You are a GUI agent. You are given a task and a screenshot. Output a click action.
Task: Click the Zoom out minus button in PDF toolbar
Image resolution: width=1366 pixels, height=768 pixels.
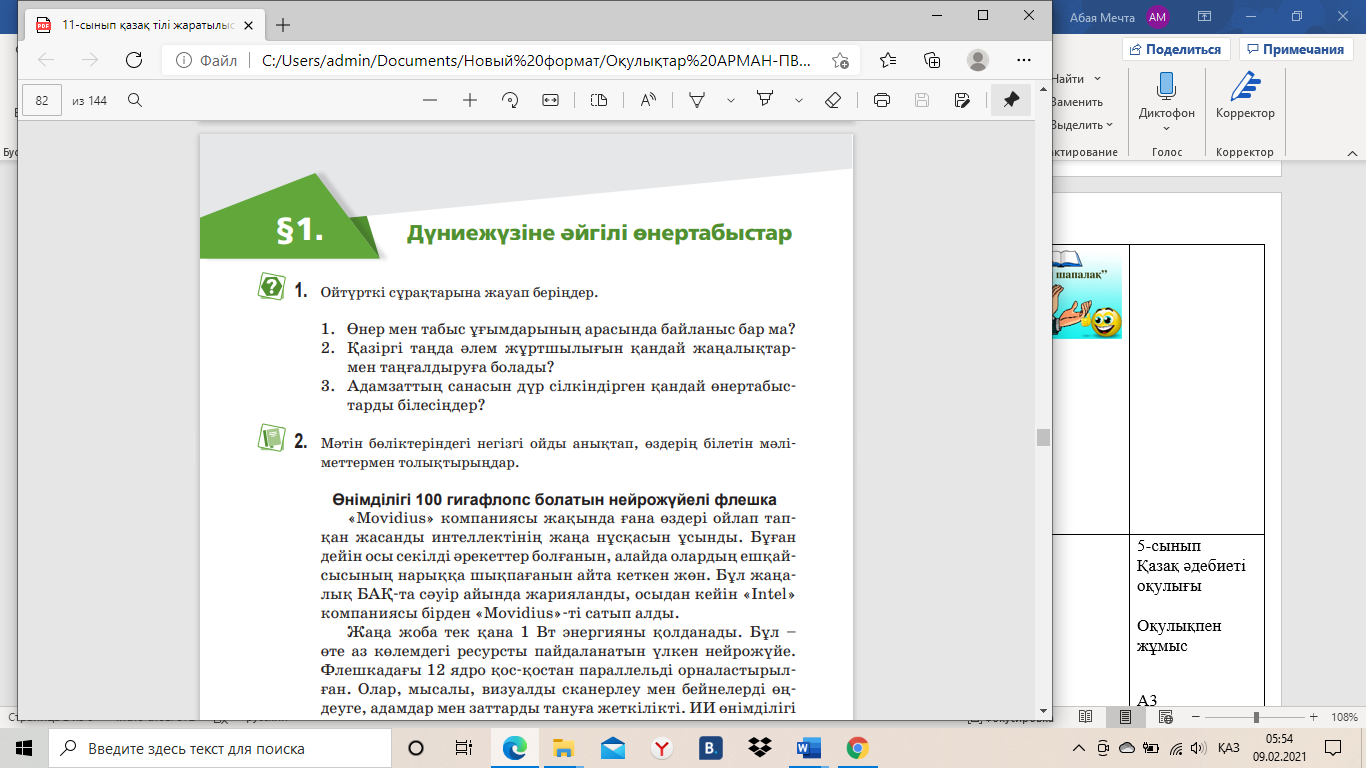pos(430,100)
